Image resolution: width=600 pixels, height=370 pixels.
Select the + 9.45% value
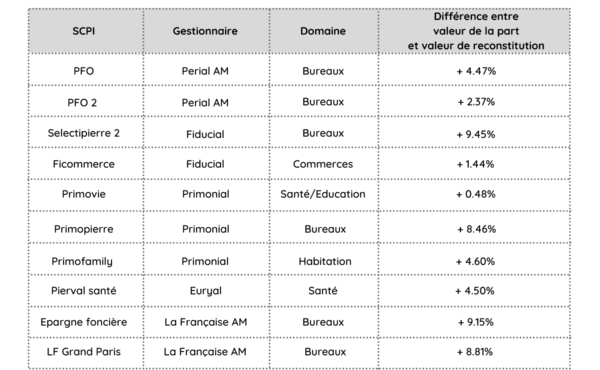476,134
